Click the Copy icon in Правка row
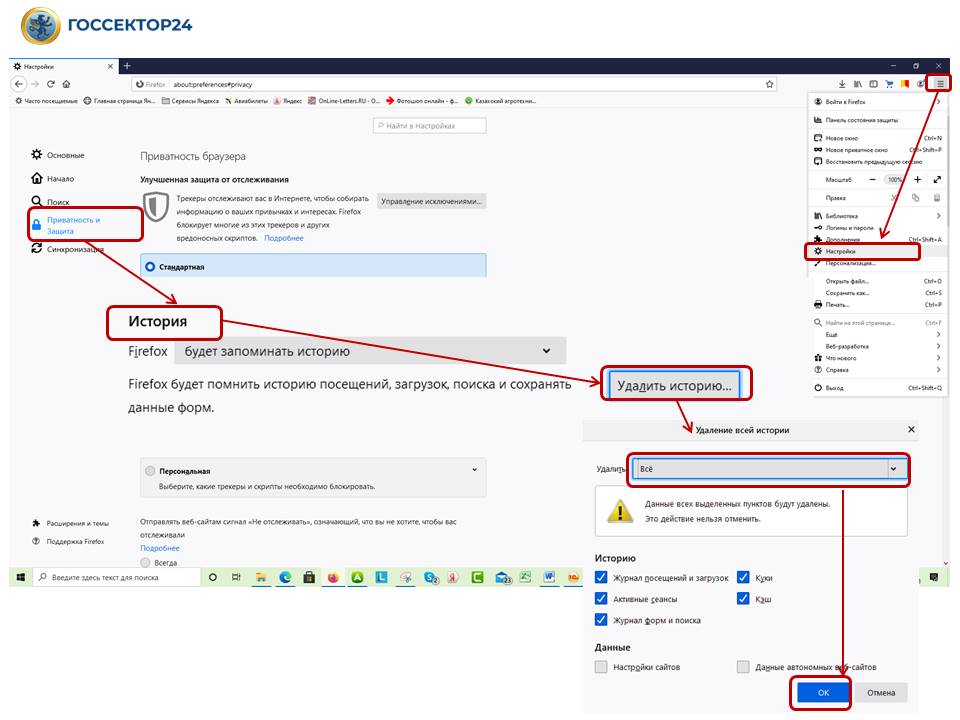960x720 pixels. tap(915, 198)
